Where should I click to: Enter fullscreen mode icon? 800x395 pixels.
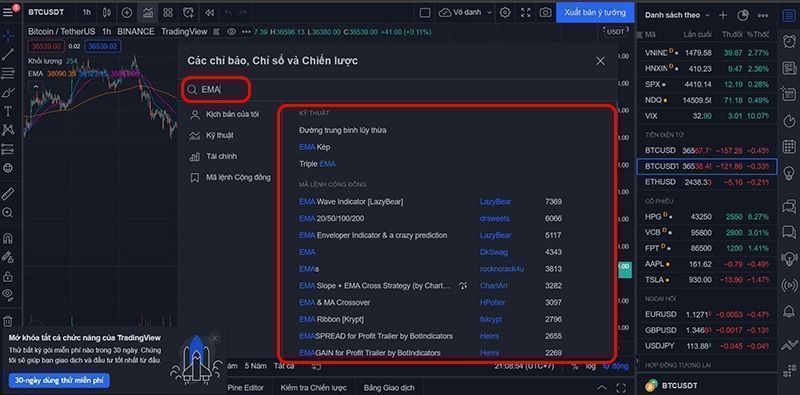pyautogui.click(x=526, y=12)
